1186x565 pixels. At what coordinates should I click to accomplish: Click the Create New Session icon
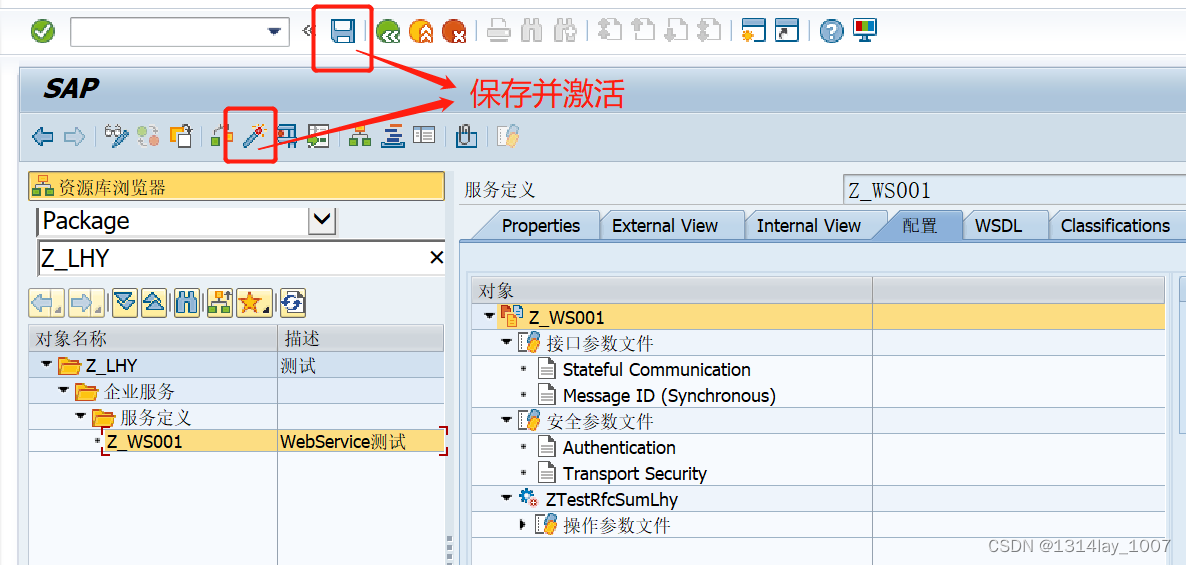(x=753, y=31)
